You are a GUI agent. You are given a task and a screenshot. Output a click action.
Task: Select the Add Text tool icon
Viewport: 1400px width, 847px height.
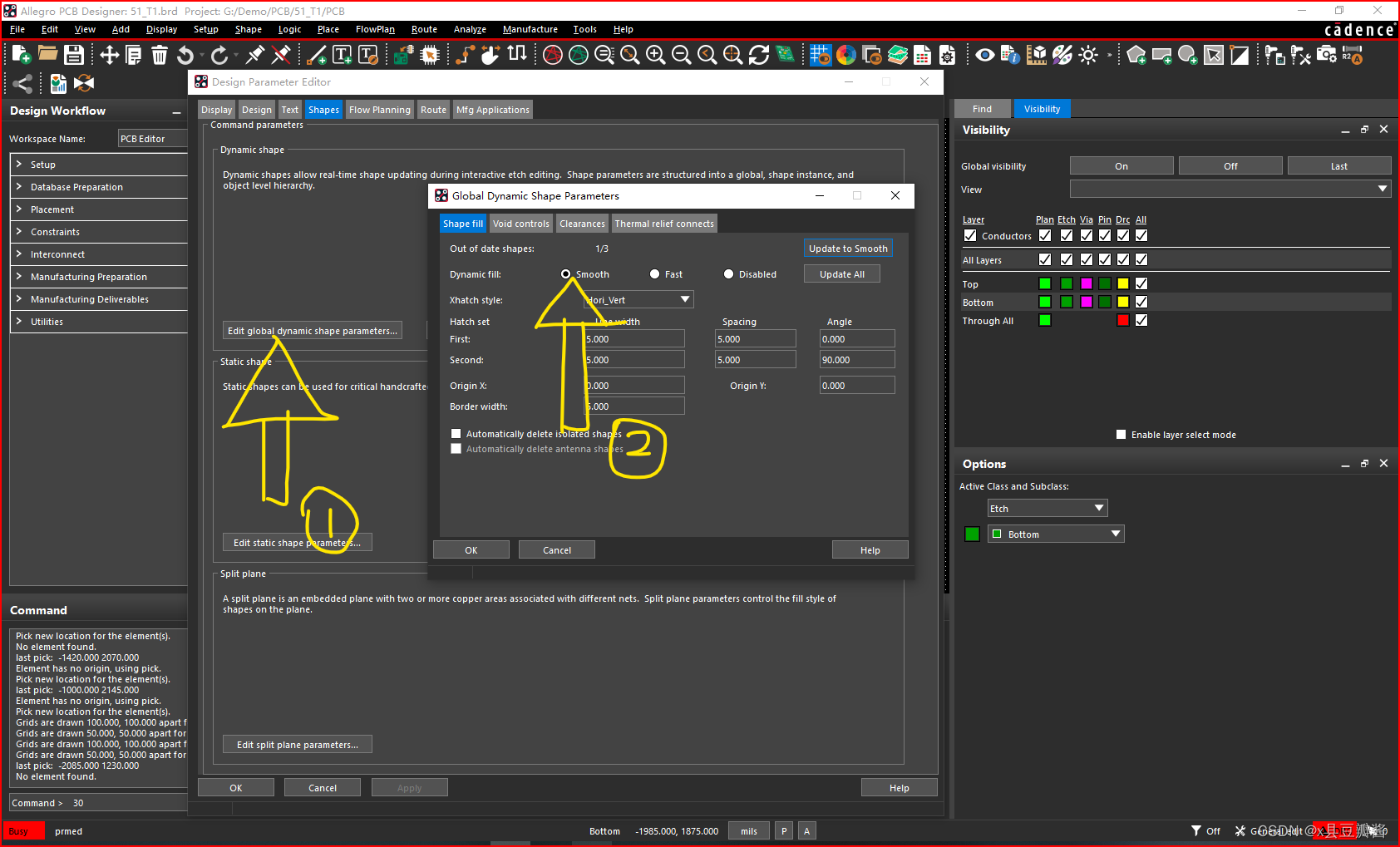pyautogui.click(x=342, y=55)
